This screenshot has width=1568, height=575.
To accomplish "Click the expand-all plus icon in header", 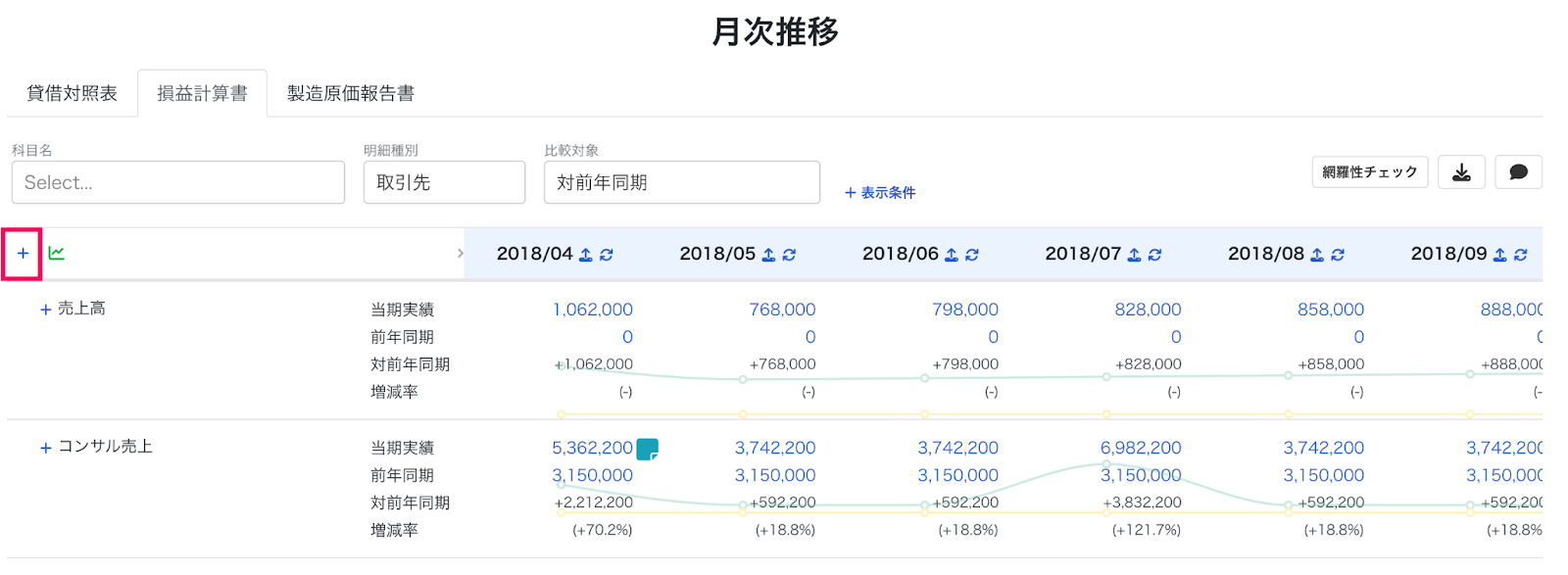I will (x=23, y=254).
